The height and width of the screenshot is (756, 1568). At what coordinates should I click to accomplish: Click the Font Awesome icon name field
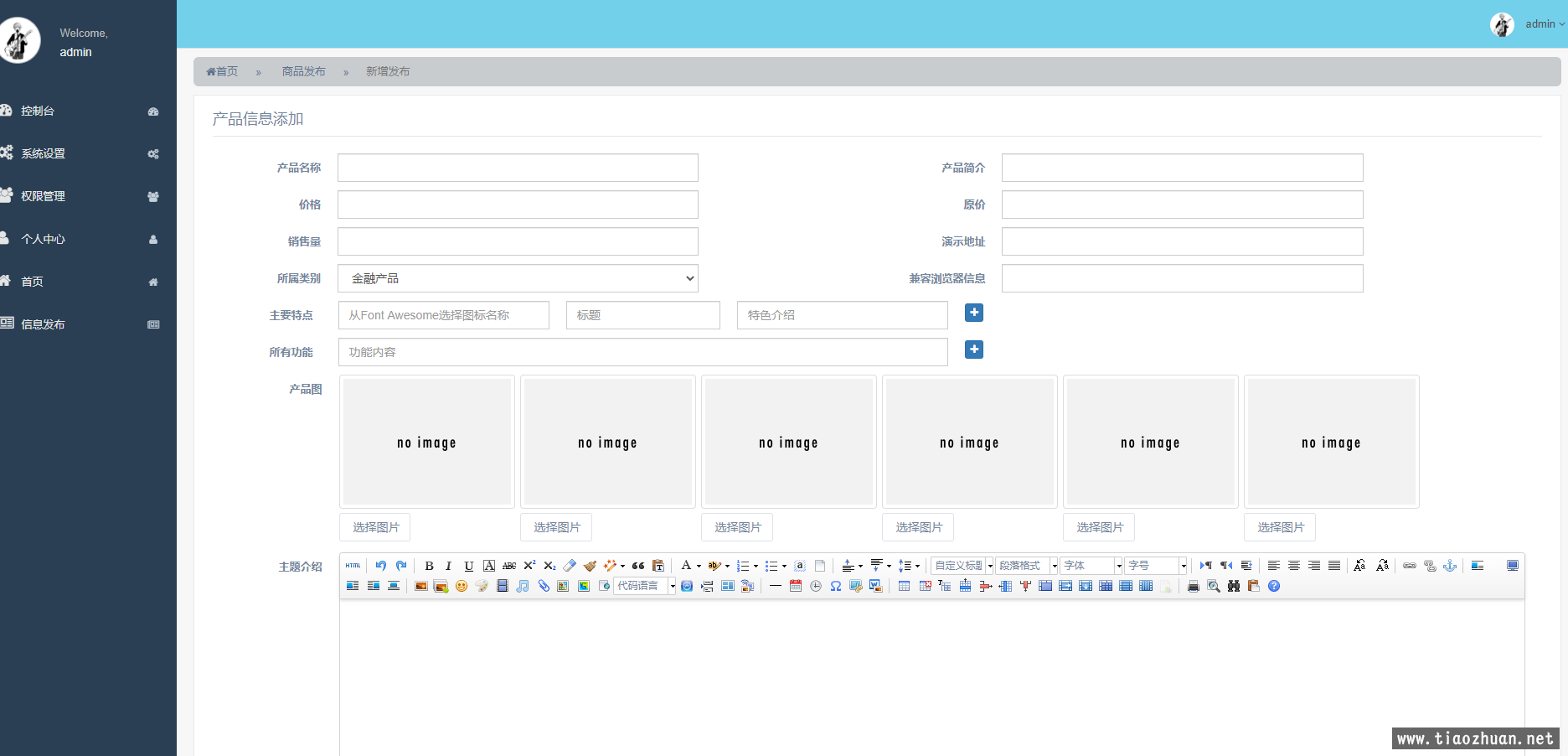[x=443, y=315]
